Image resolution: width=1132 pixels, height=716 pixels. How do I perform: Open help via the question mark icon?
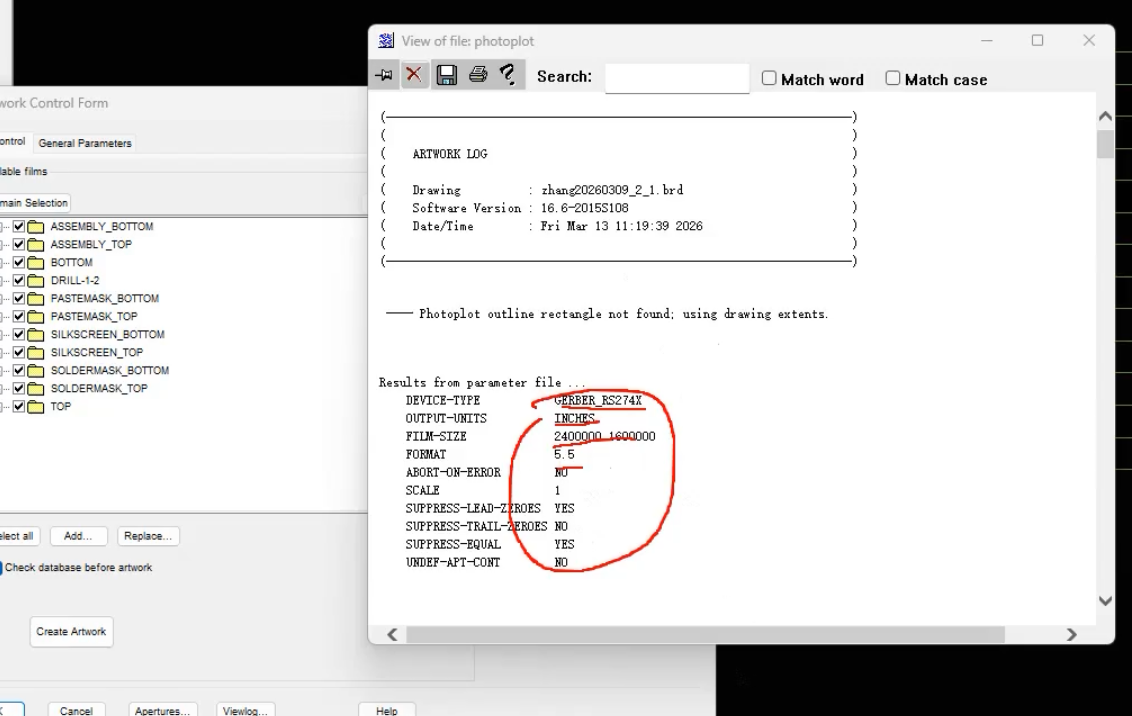pos(508,74)
